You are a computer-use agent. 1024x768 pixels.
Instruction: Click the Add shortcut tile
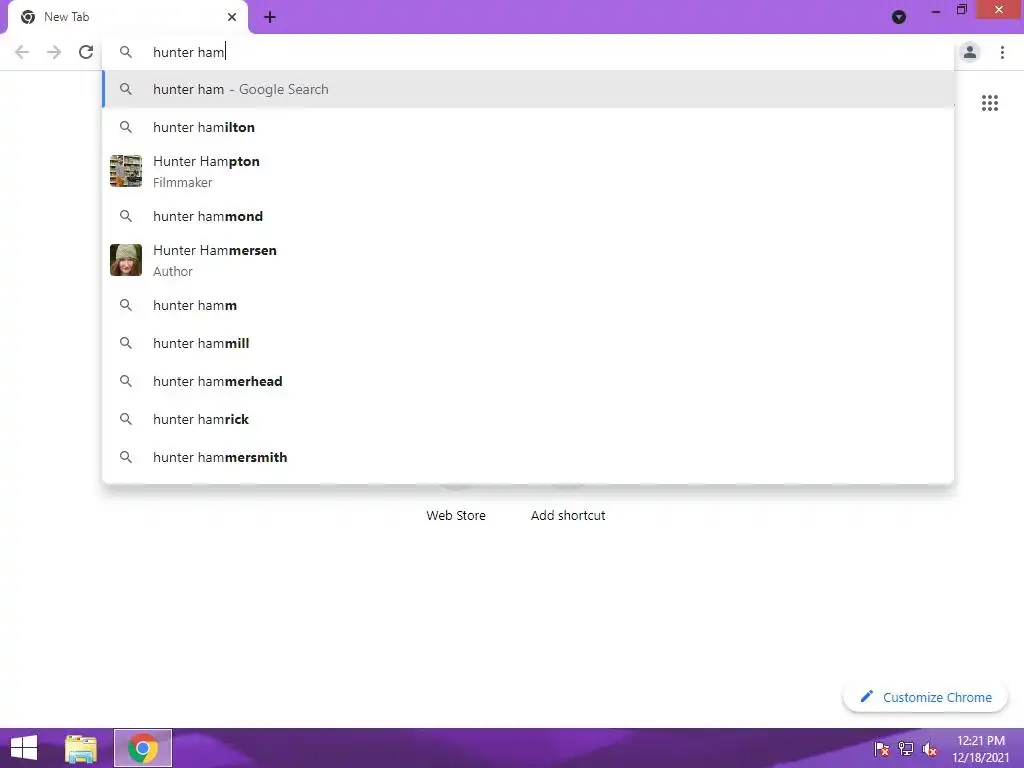pyautogui.click(x=568, y=513)
